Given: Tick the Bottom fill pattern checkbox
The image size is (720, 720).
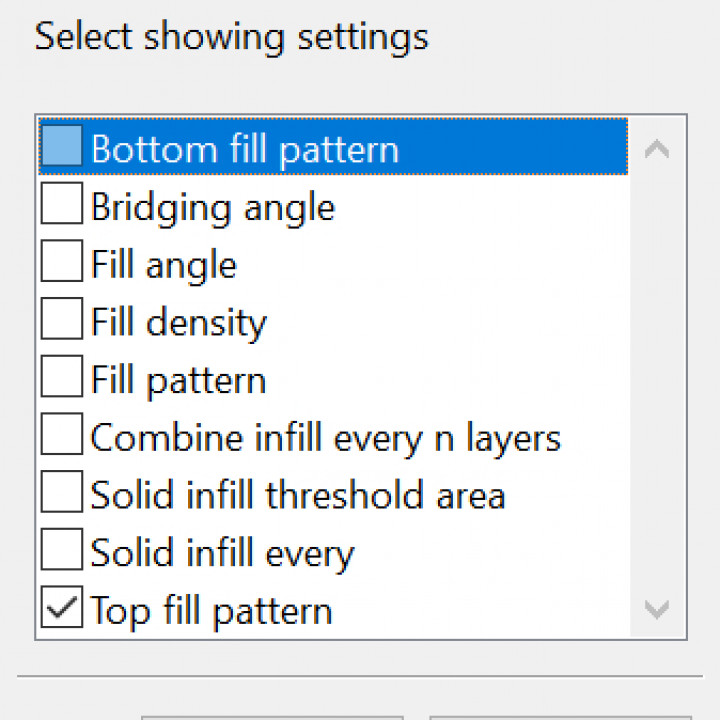Looking at the screenshot, I should coord(62,148).
